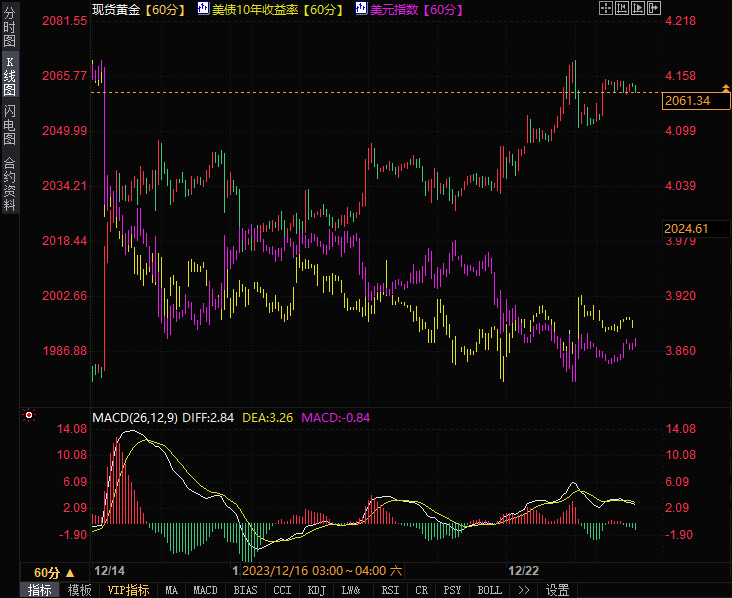
Task: Click the US 10-year yield legend icon
Action: tap(203, 9)
